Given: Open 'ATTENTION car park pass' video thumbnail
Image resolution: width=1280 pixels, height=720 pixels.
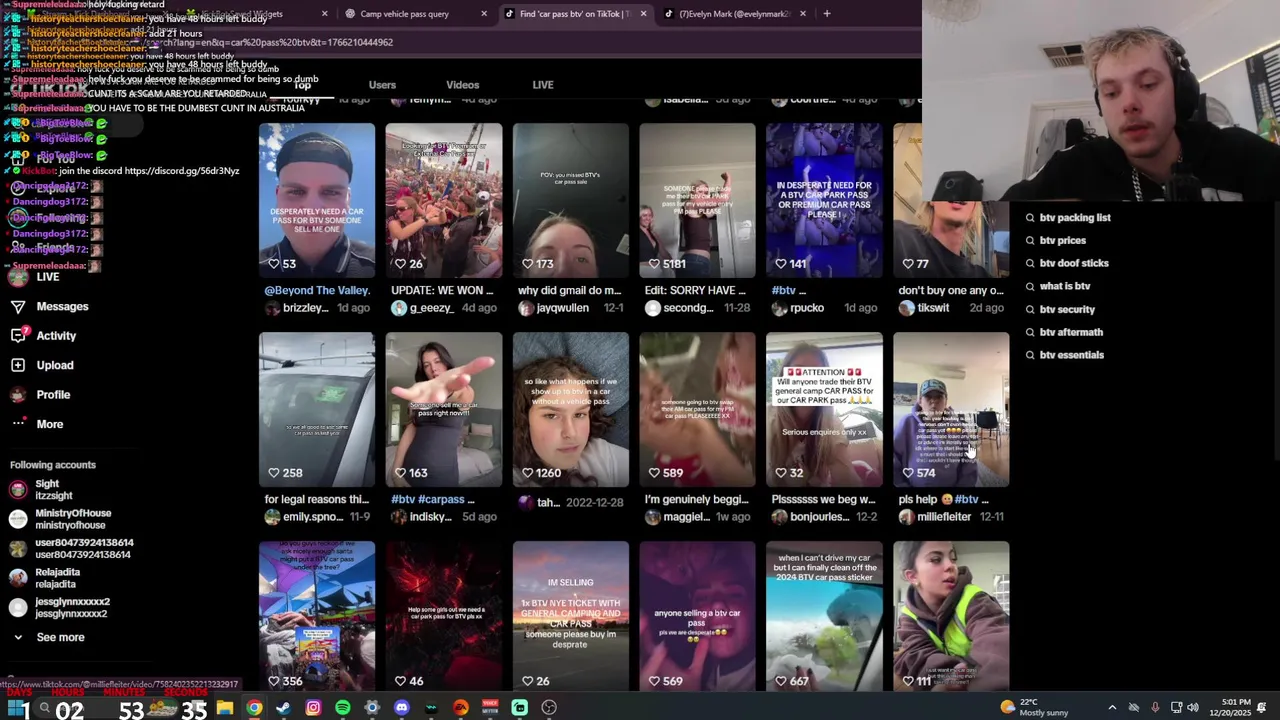Looking at the screenshot, I should [824, 409].
